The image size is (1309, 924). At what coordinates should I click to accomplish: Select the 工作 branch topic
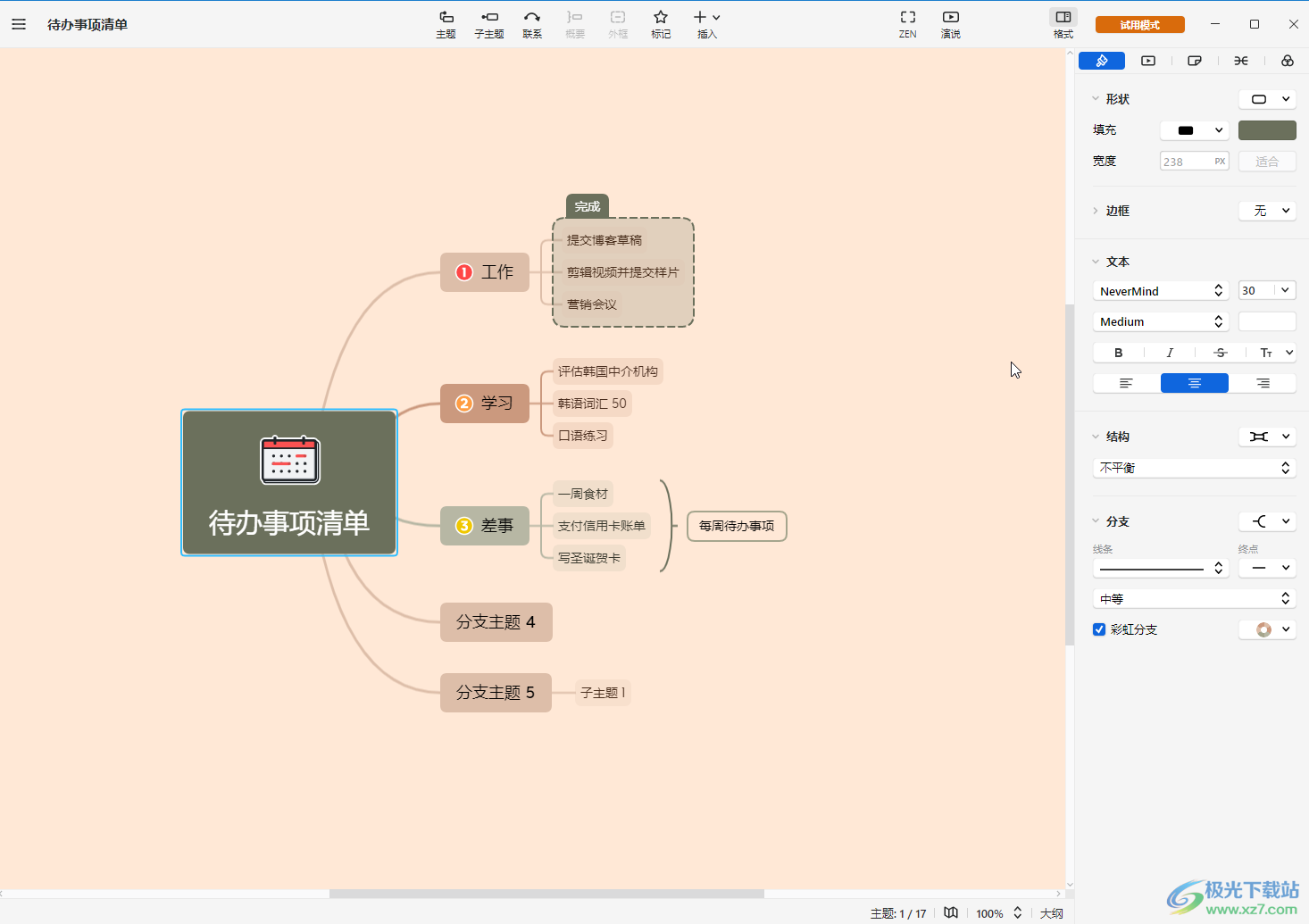click(485, 272)
